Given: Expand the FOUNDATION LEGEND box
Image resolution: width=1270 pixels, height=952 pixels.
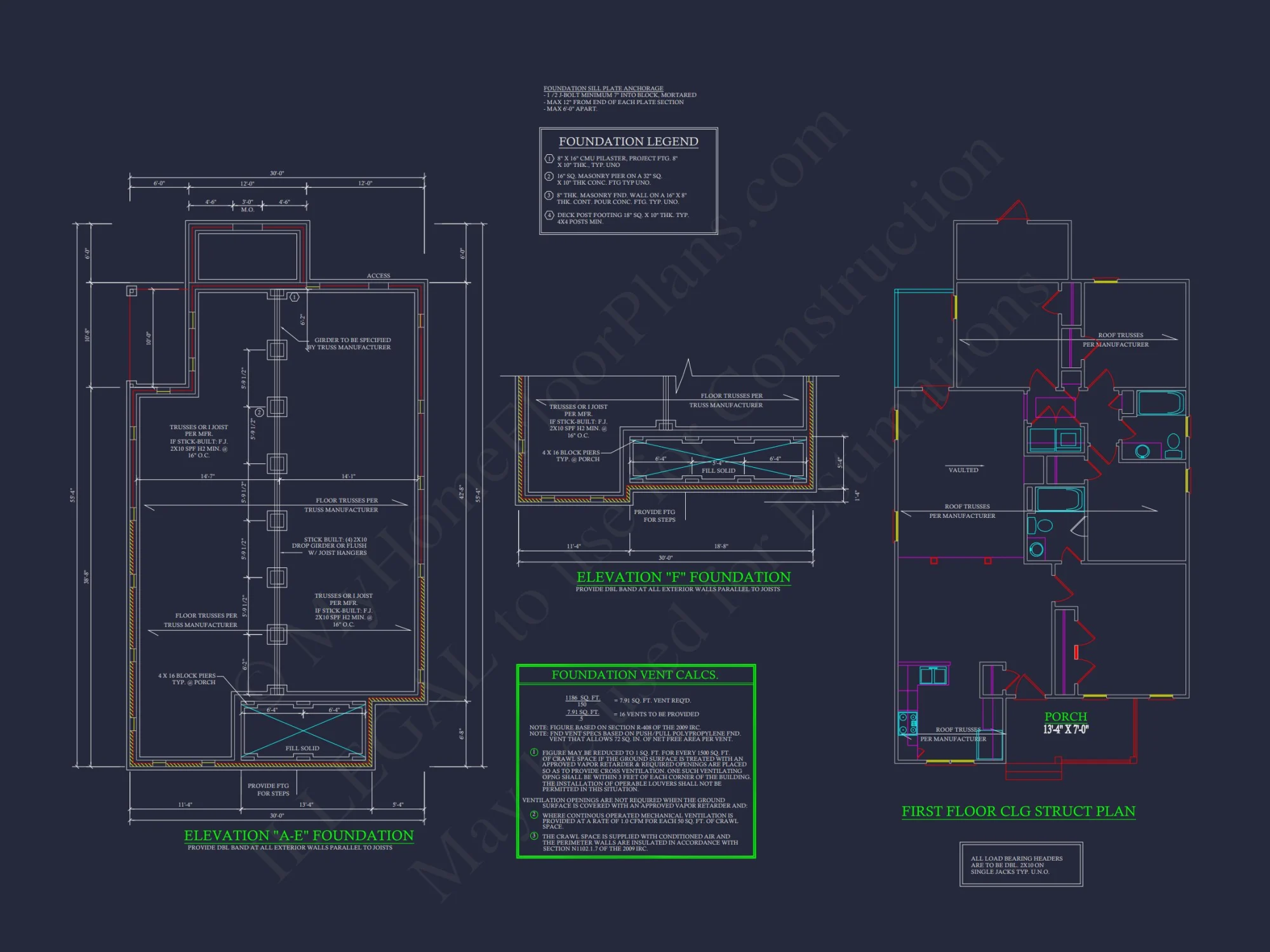Looking at the screenshot, I should 627,141.
